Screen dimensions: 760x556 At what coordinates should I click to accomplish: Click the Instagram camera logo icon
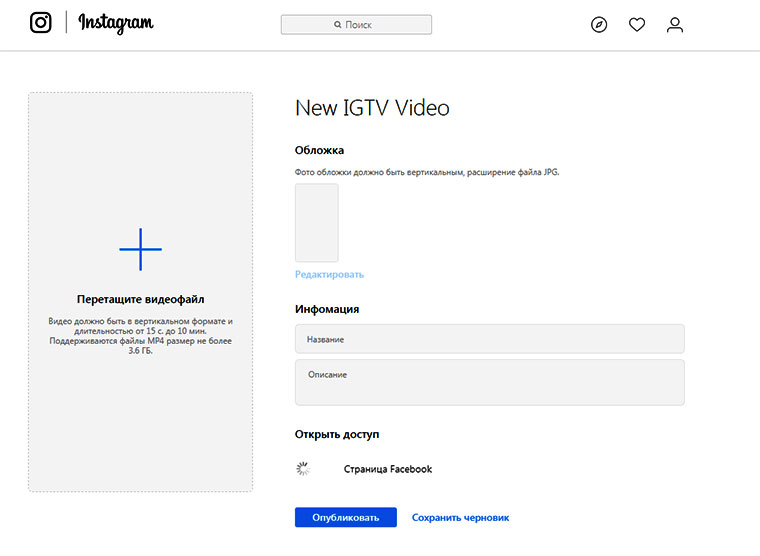point(41,22)
